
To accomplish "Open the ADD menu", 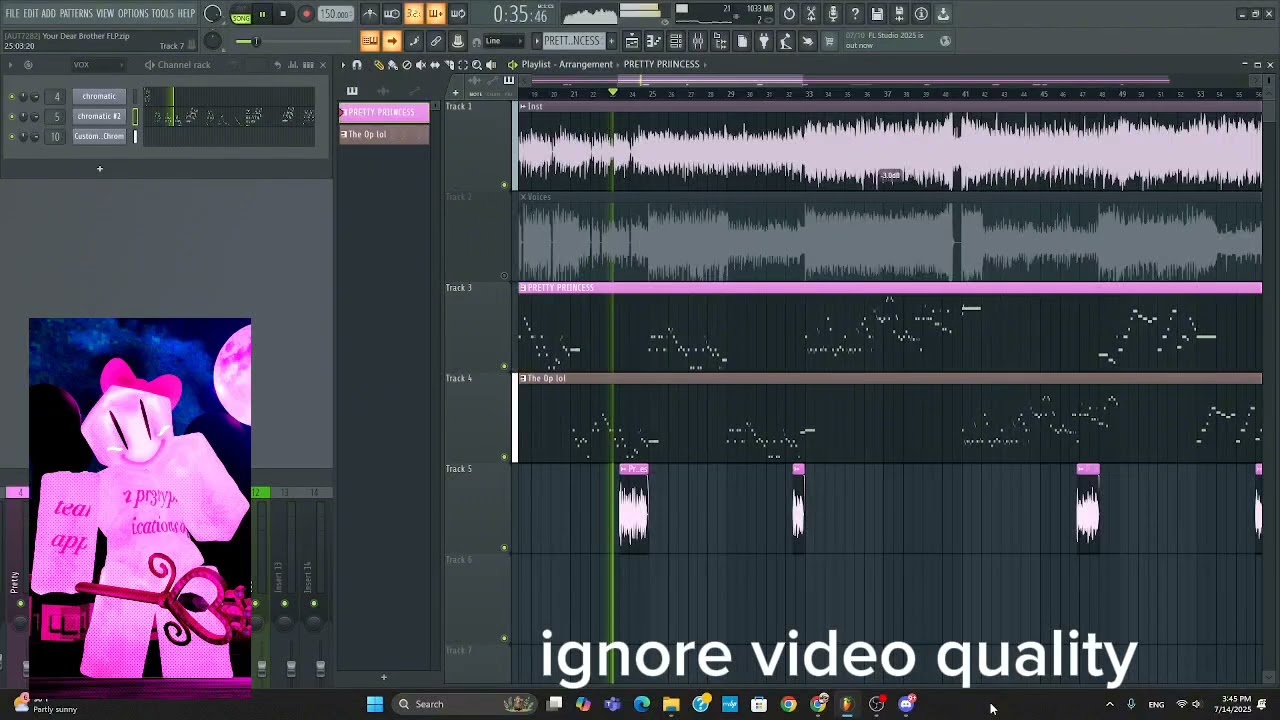I will pos(48,14).
